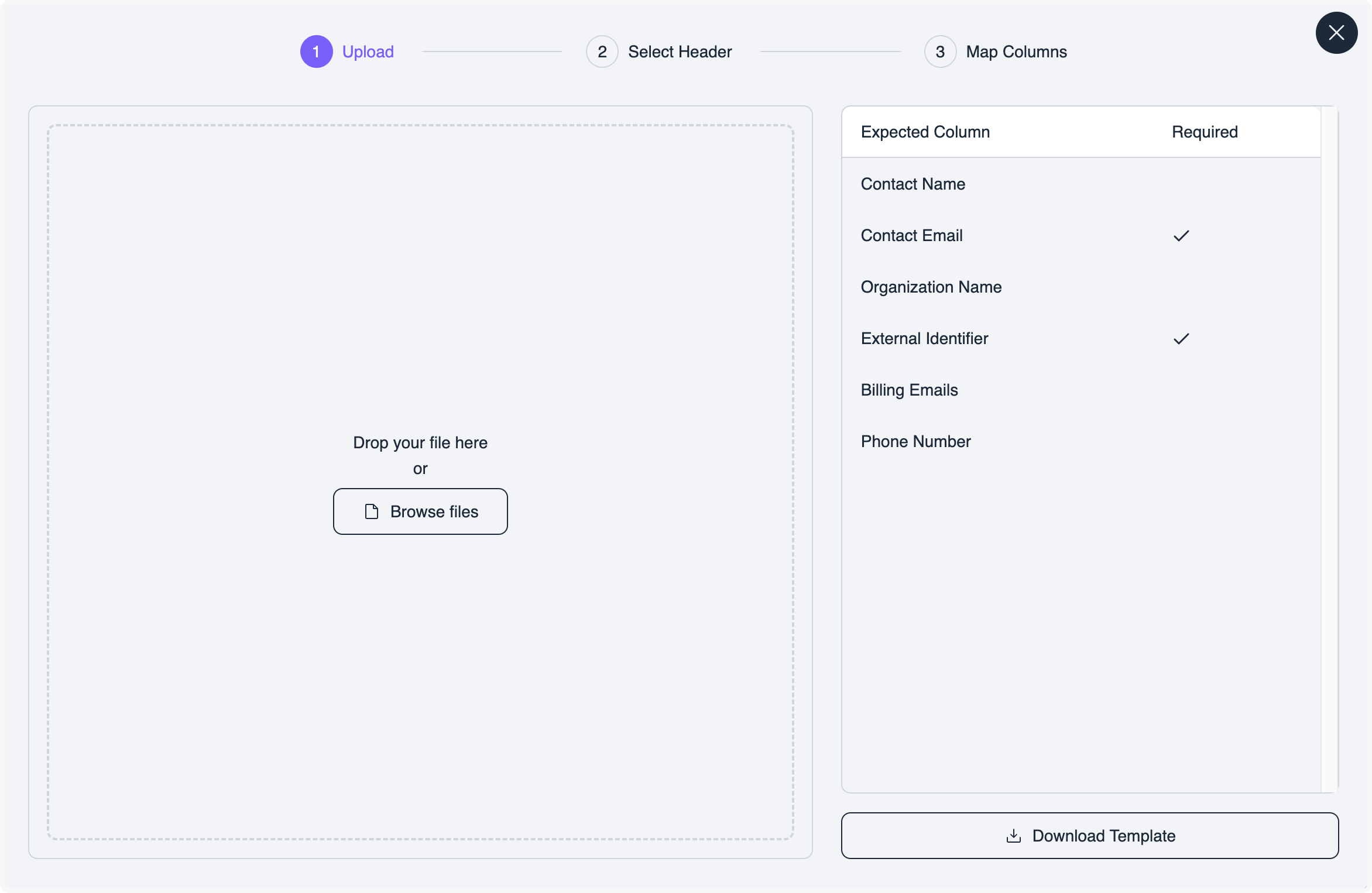Image resolution: width=1372 pixels, height=893 pixels.
Task: Click the download icon beside Download Template
Action: 1013,836
